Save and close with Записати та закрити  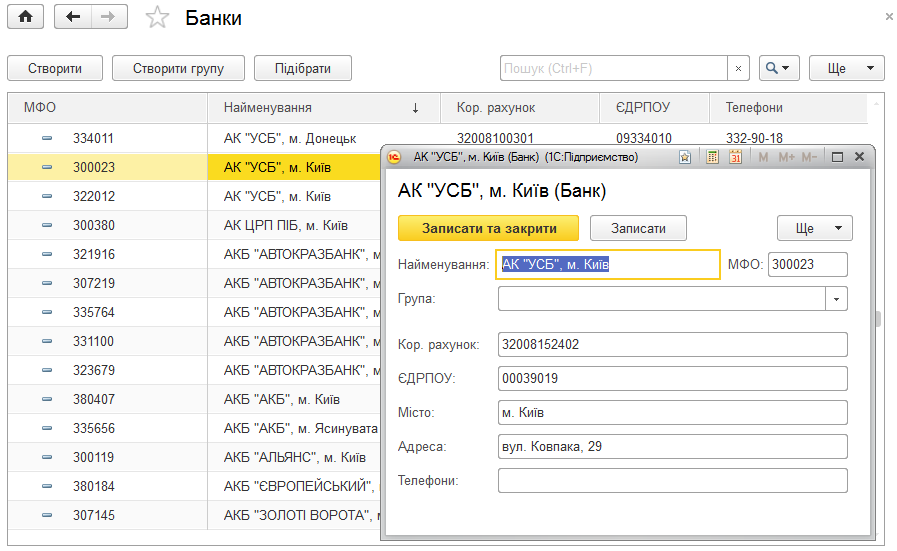click(x=489, y=228)
